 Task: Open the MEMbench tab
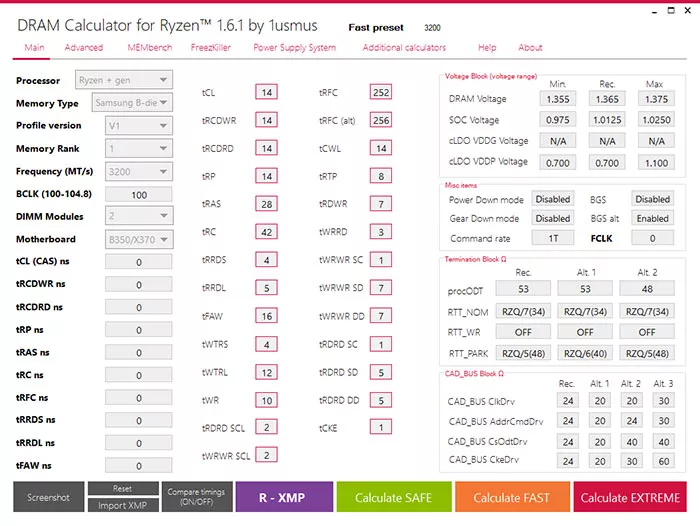(150, 47)
